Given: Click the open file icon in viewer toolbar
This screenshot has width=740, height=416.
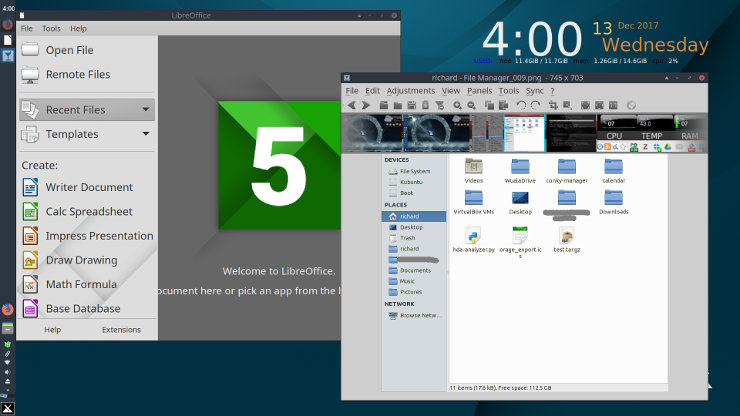Looking at the screenshot, I should 384,105.
